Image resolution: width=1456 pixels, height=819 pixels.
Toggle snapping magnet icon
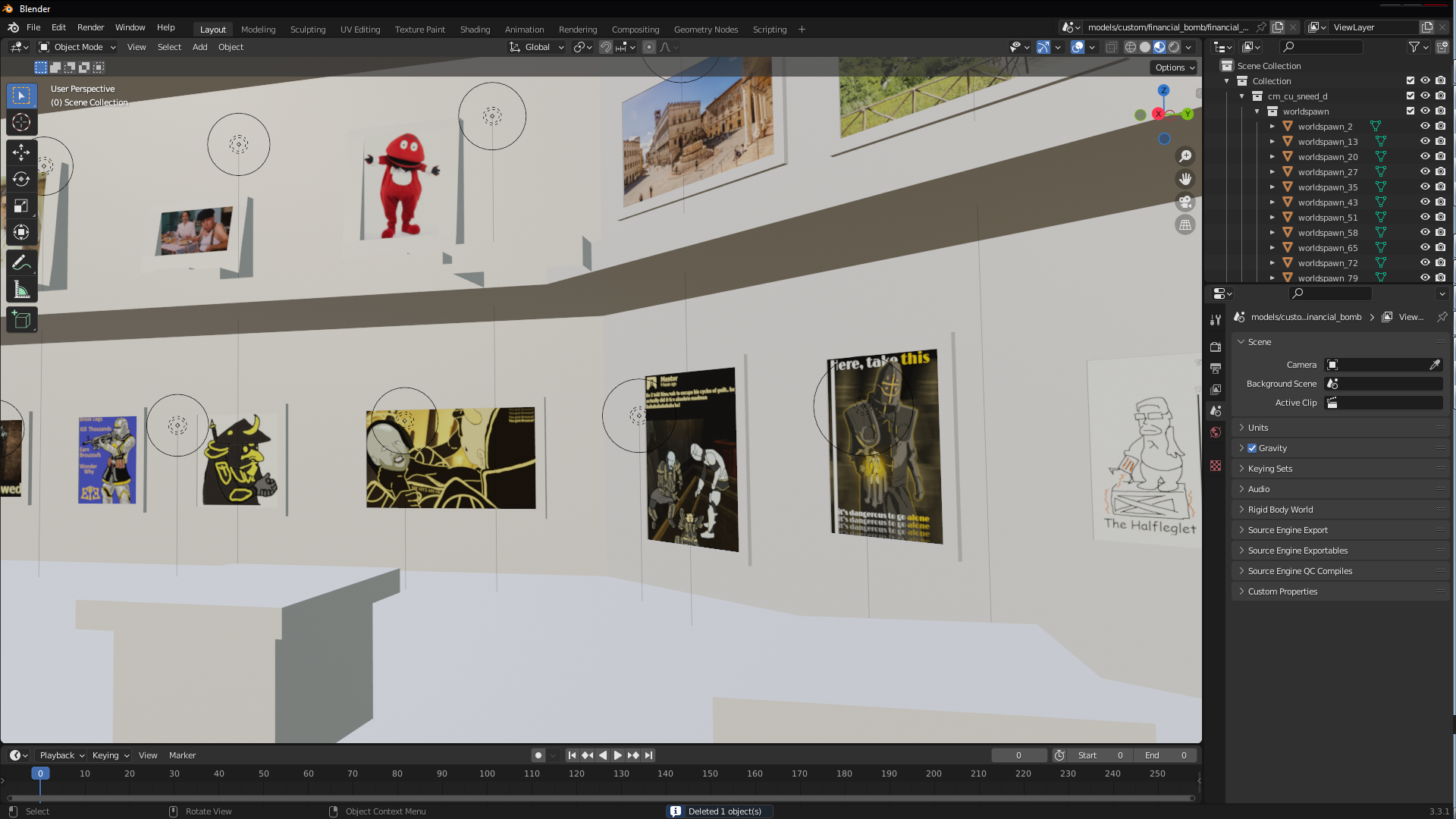click(x=606, y=47)
